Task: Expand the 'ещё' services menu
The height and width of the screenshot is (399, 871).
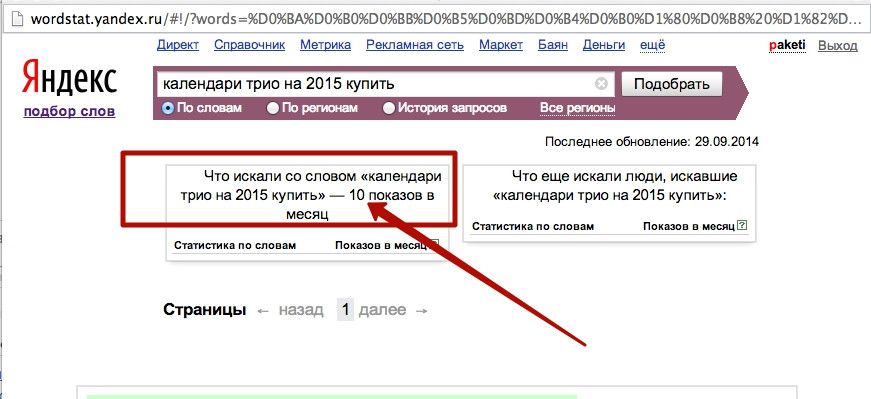Action: pyautogui.click(x=653, y=46)
